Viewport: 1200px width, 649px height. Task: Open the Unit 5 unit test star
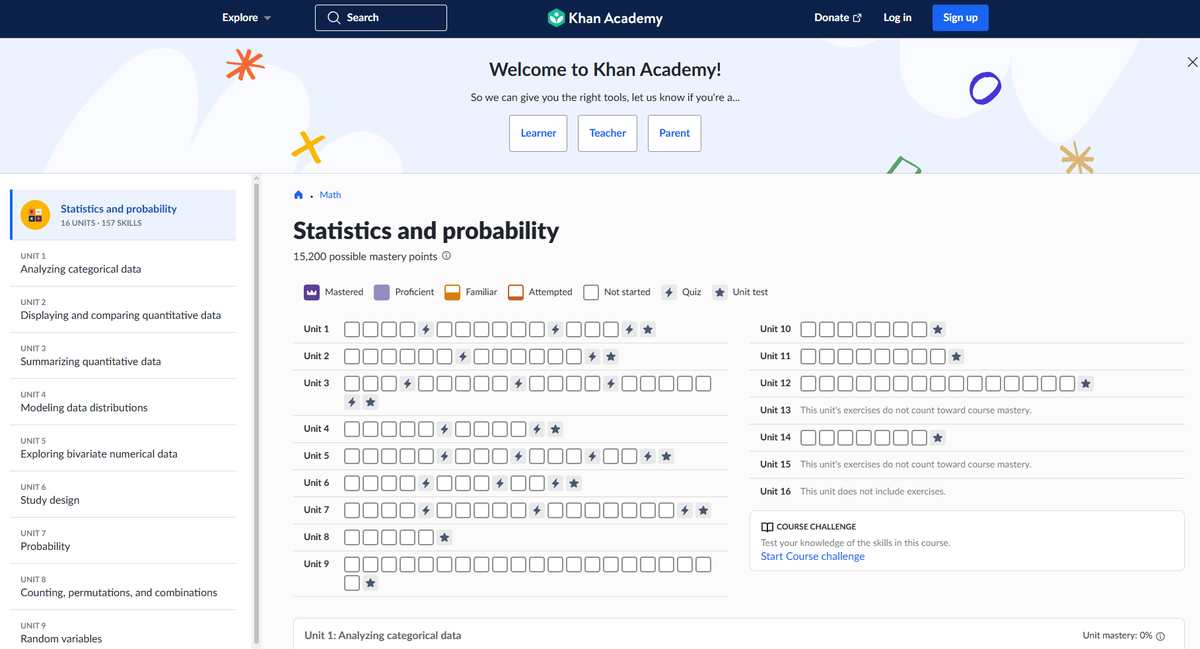(x=666, y=456)
